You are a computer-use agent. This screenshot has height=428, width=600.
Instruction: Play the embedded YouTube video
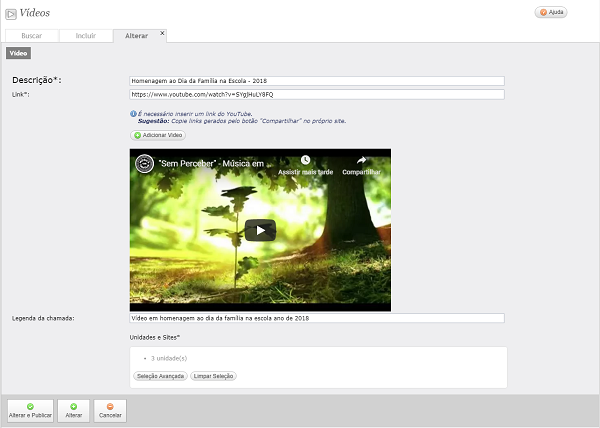pos(260,230)
